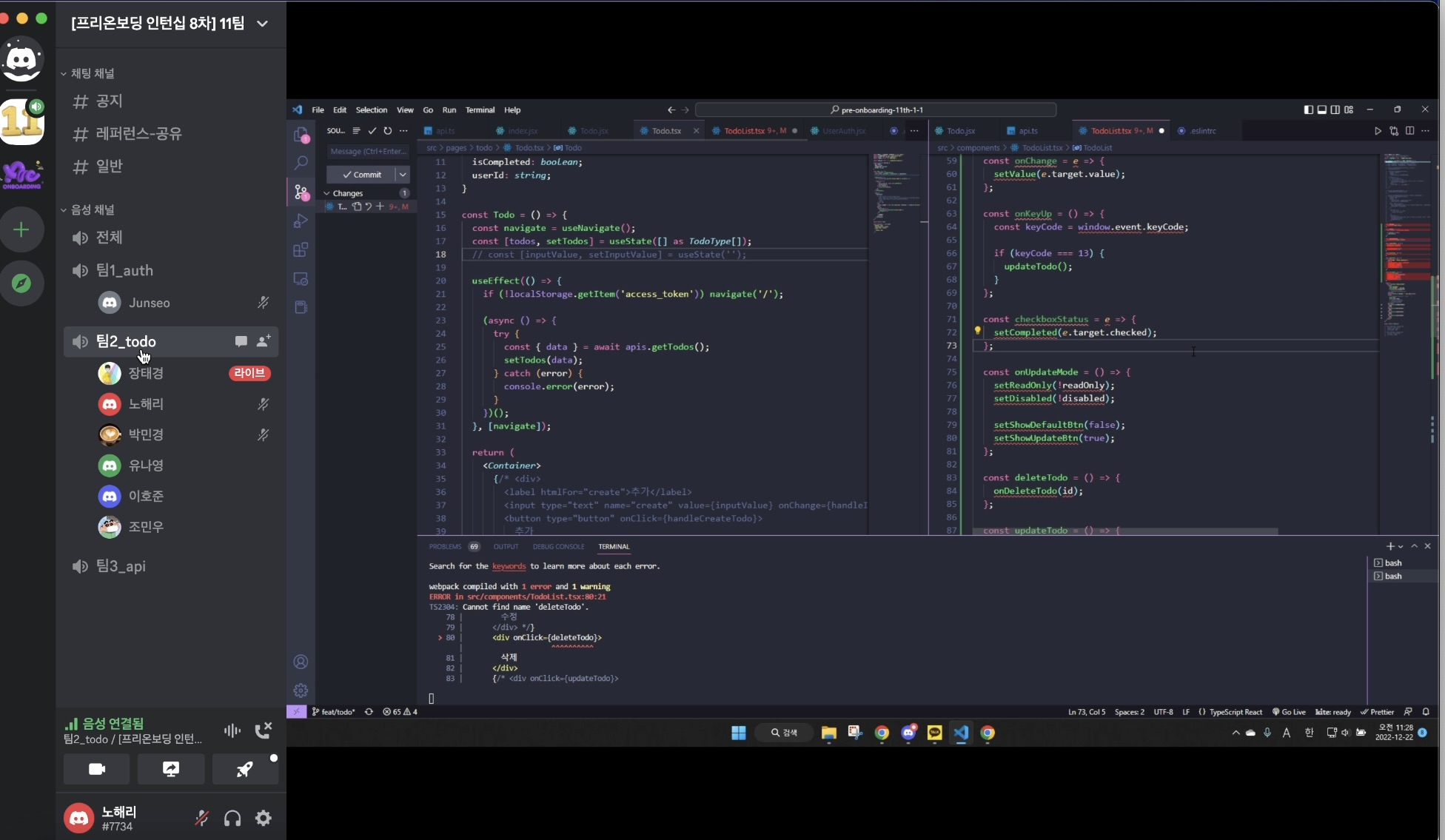Start screen sharing in Discord voice panel
The height and width of the screenshot is (840, 1445).
click(171, 769)
